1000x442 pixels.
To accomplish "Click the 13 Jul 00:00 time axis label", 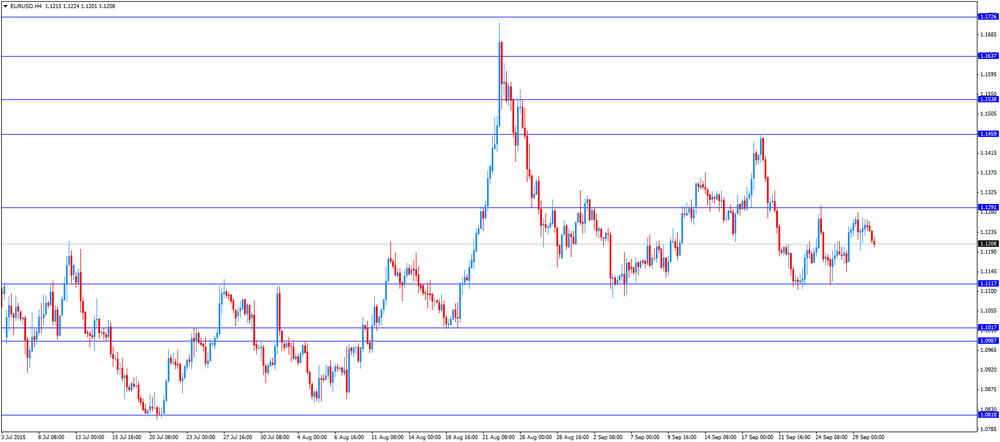I will [x=89, y=438].
